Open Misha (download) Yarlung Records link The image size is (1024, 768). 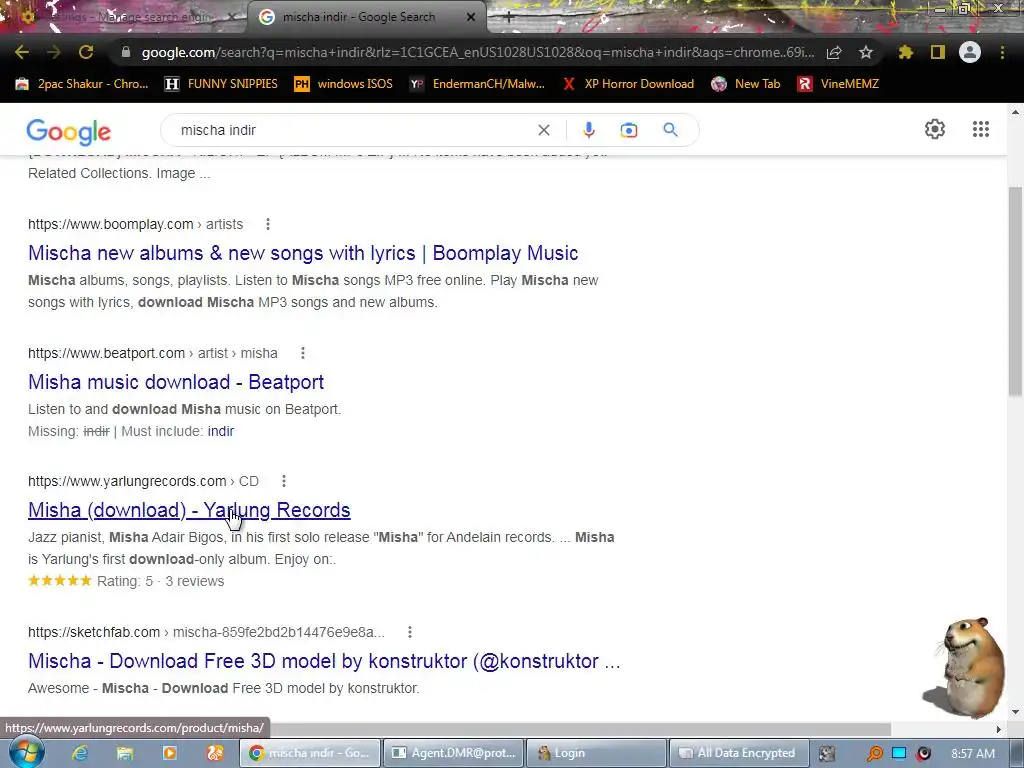(189, 509)
